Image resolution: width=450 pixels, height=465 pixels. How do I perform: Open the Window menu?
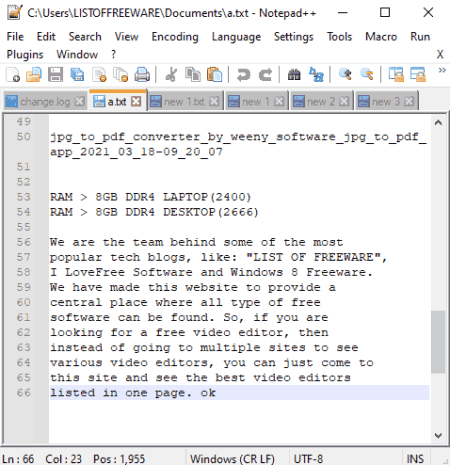coord(77,54)
